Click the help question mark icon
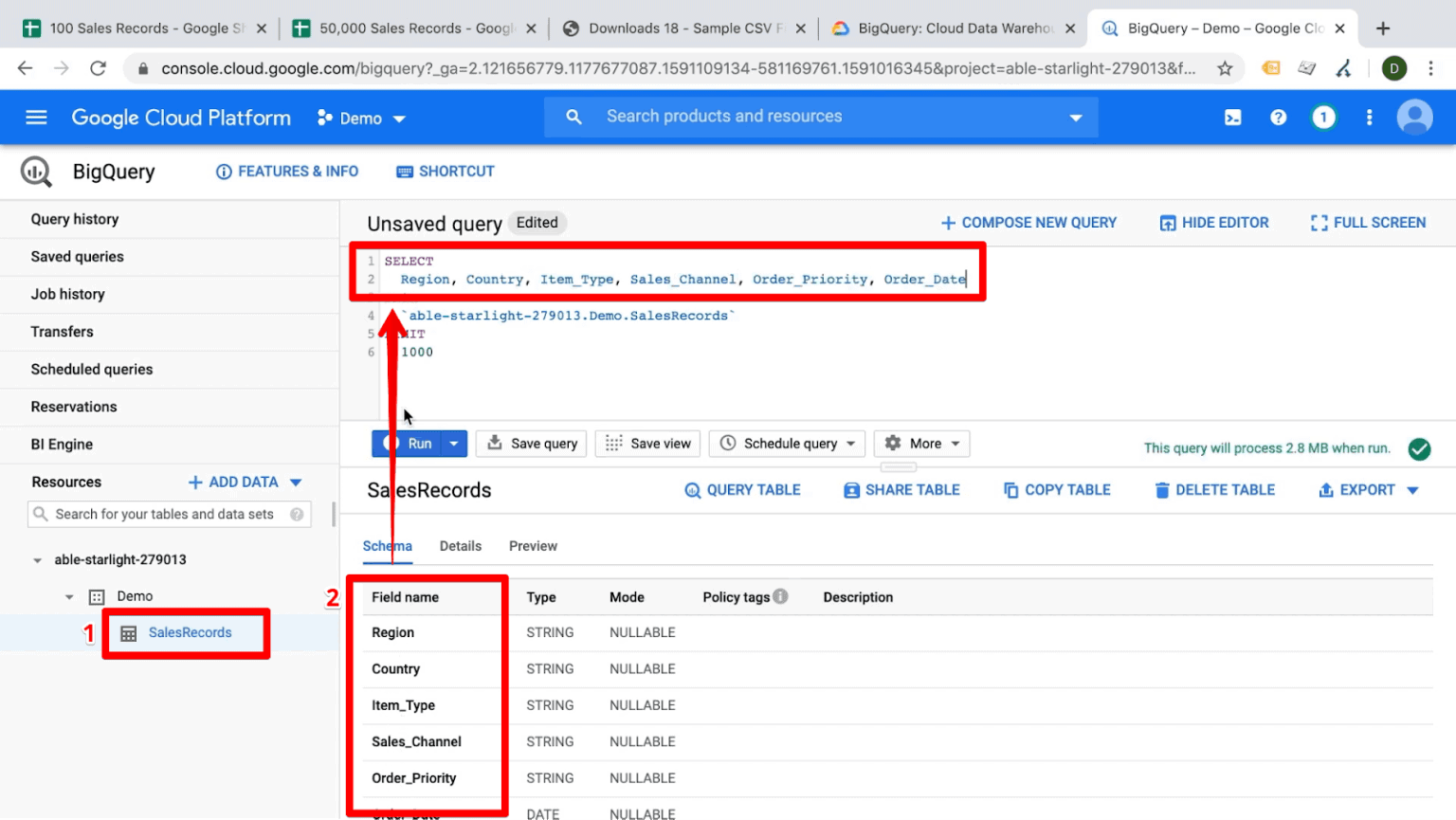The height and width of the screenshot is (820, 1456). point(1279,117)
